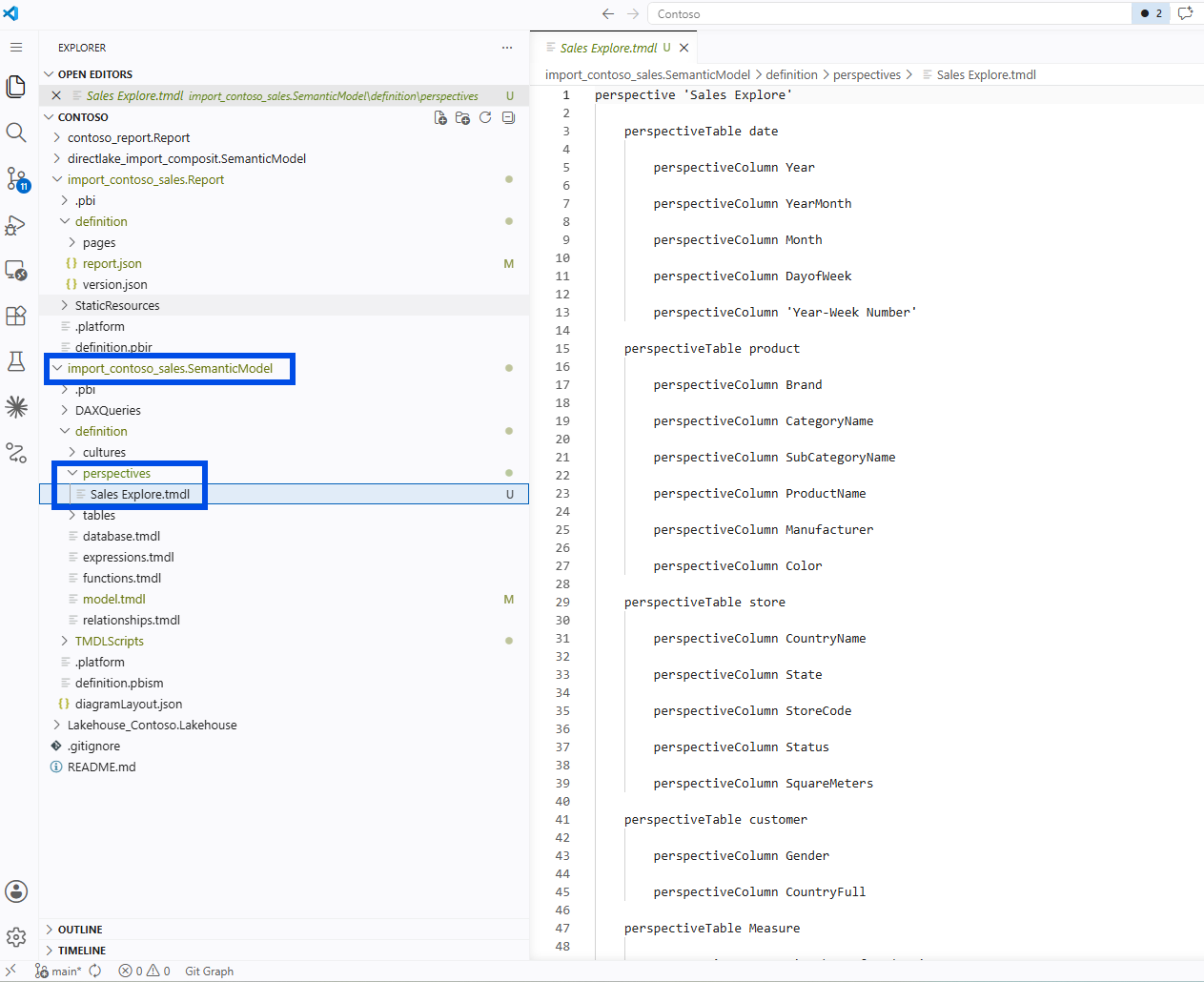
Task: Open the starburst extension icon in activity bar
Action: [16, 407]
